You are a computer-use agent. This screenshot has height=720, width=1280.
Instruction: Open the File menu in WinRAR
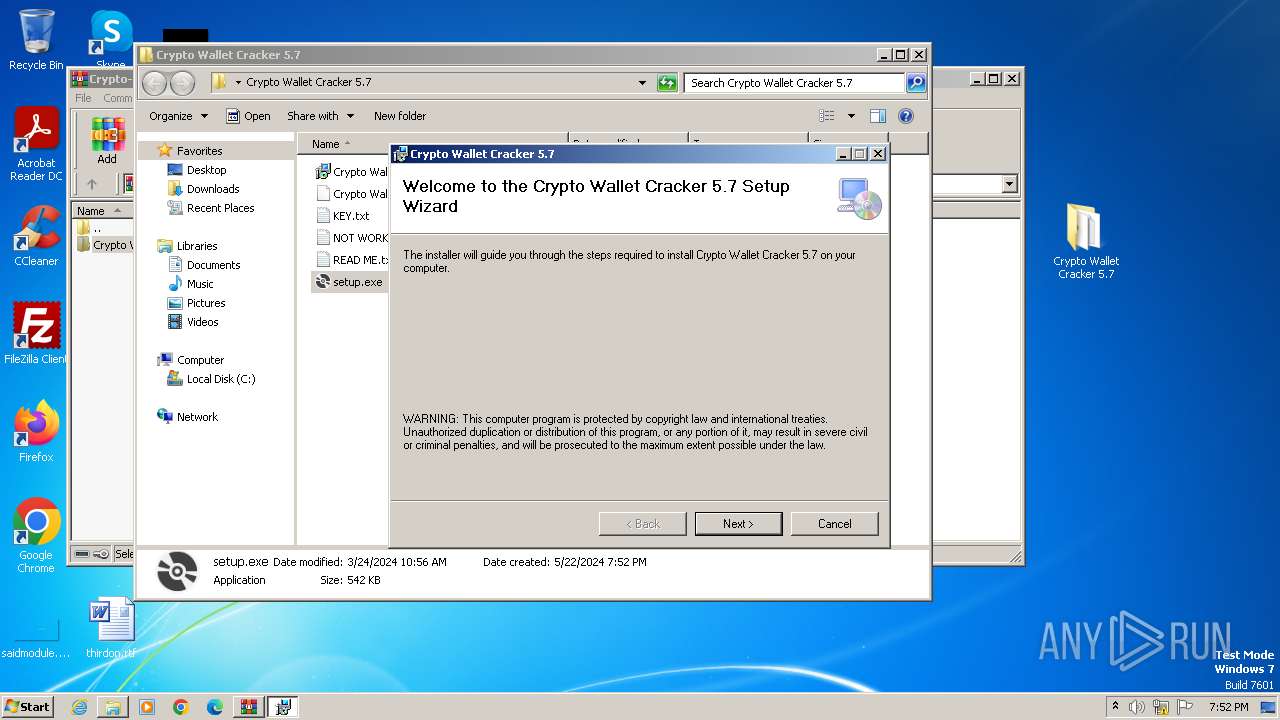click(x=83, y=98)
